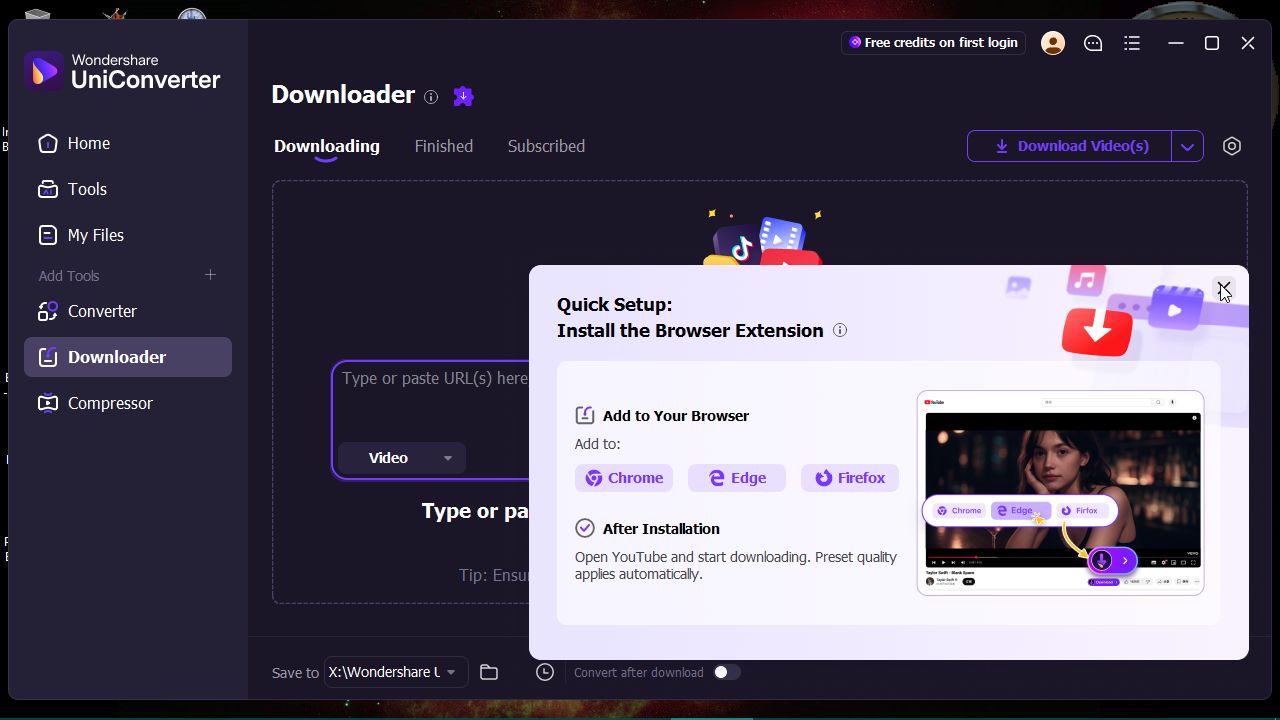Expand the Download Video(s) dropdown arrow
Viewport: 1280px width, 720px height.
(1187, 146)
